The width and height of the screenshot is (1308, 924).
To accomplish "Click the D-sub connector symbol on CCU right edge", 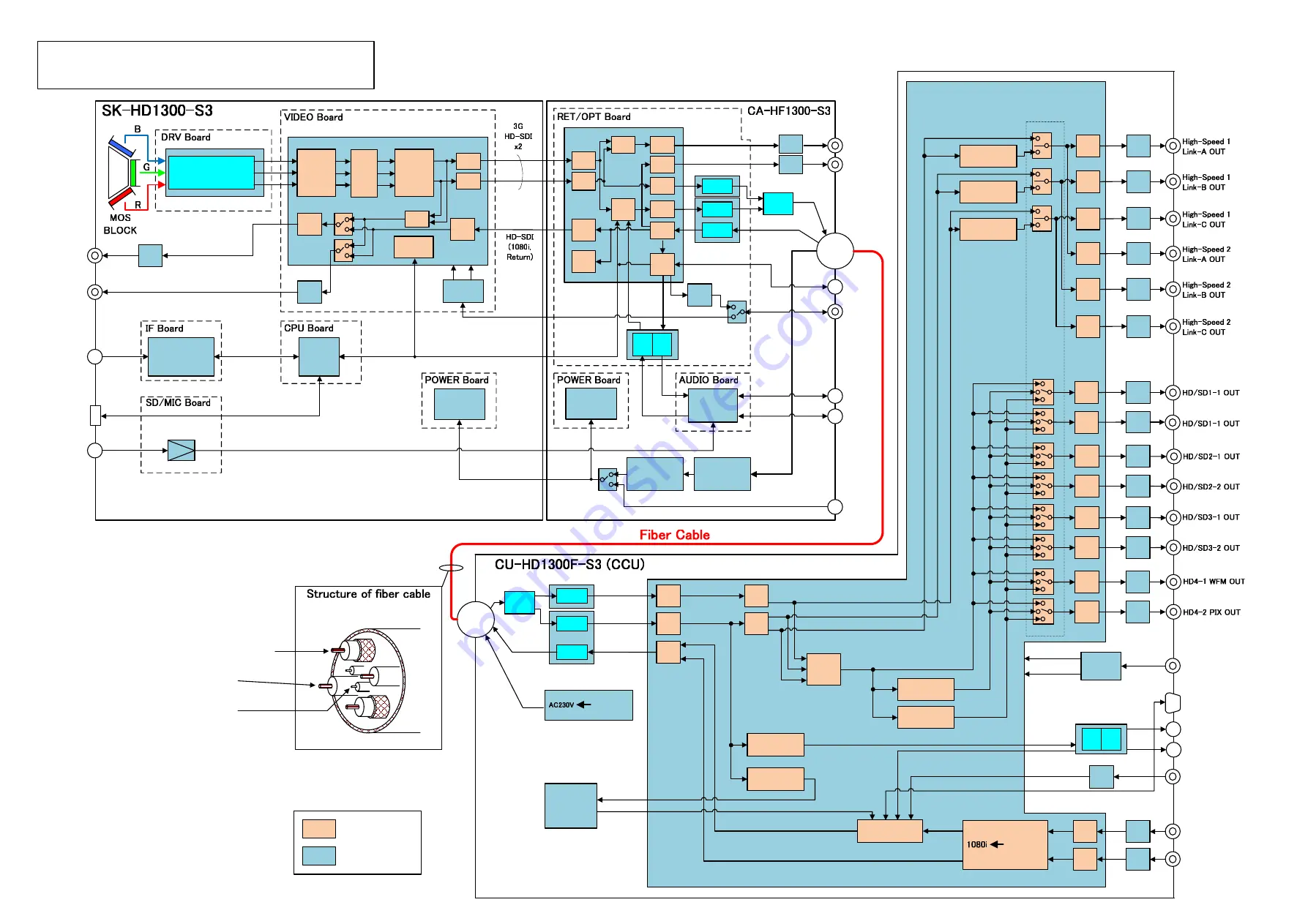I will coord(1173,703).
